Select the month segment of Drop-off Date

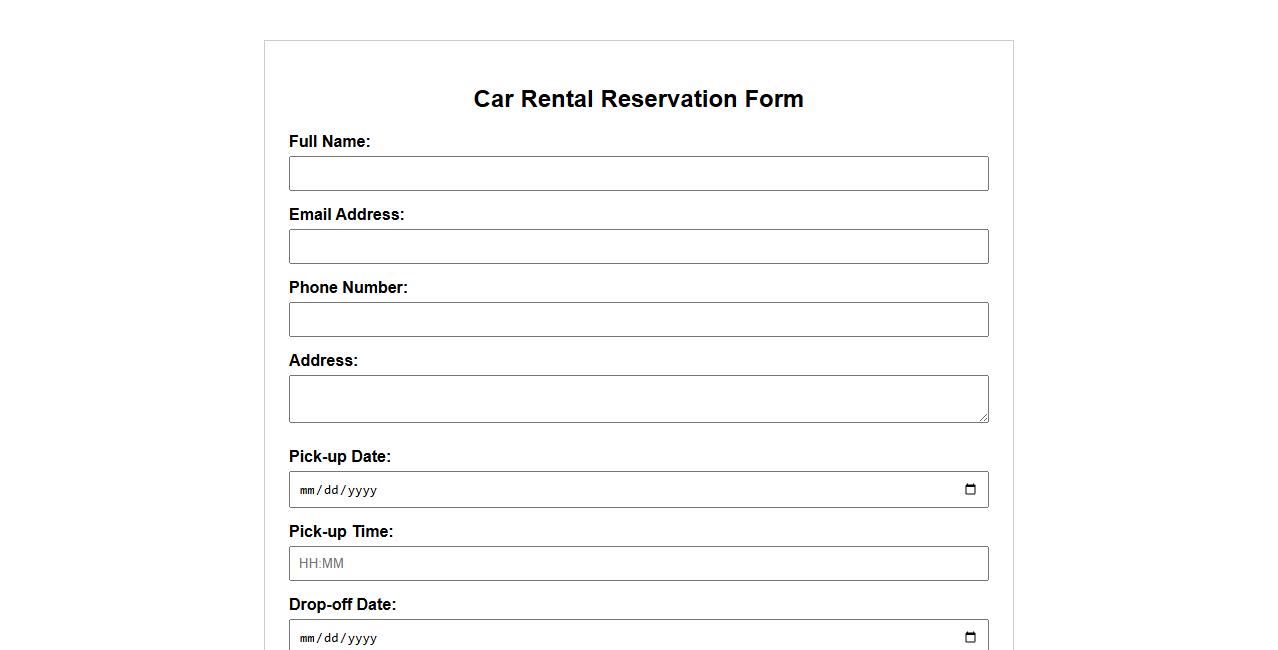(x=307, y=638)
